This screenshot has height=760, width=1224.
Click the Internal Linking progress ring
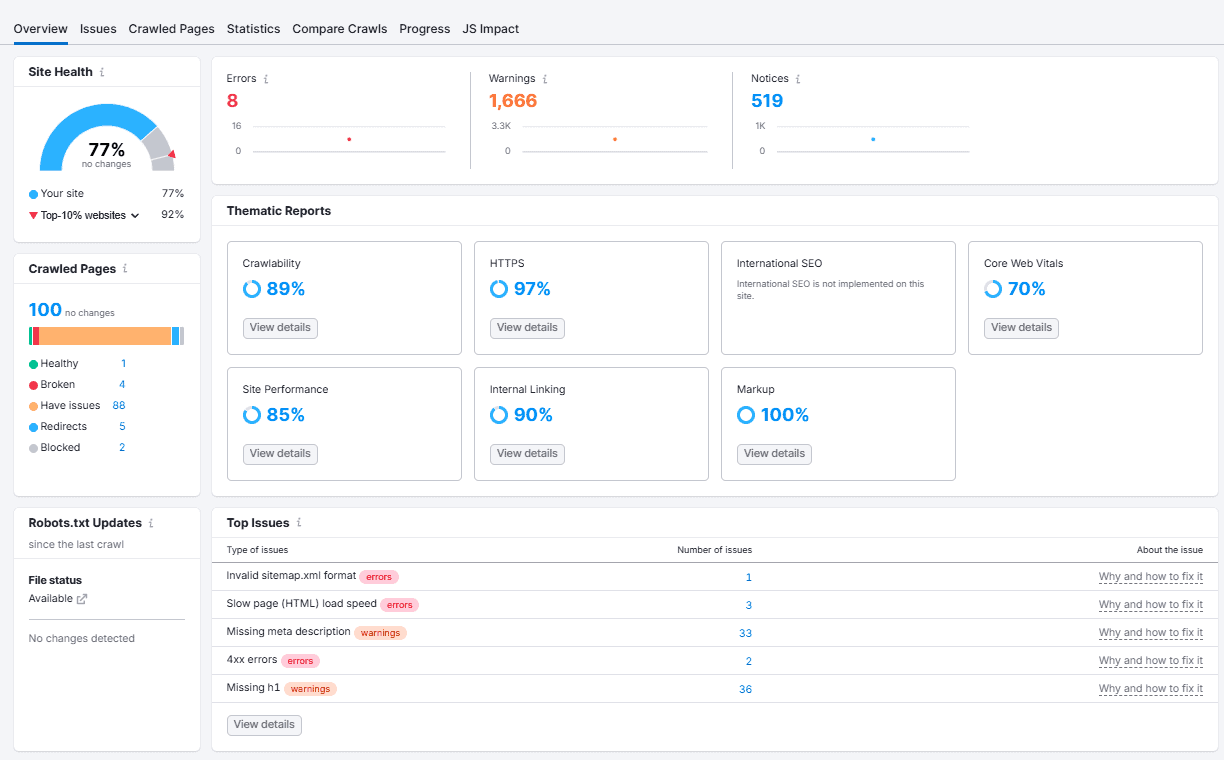[499, 415]
